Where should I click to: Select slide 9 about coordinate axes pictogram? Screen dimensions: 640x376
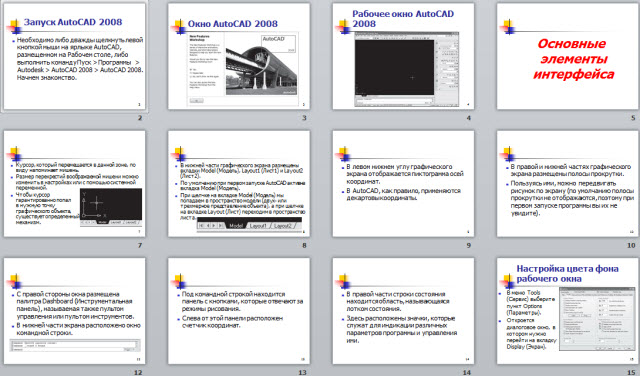(403, 184)
